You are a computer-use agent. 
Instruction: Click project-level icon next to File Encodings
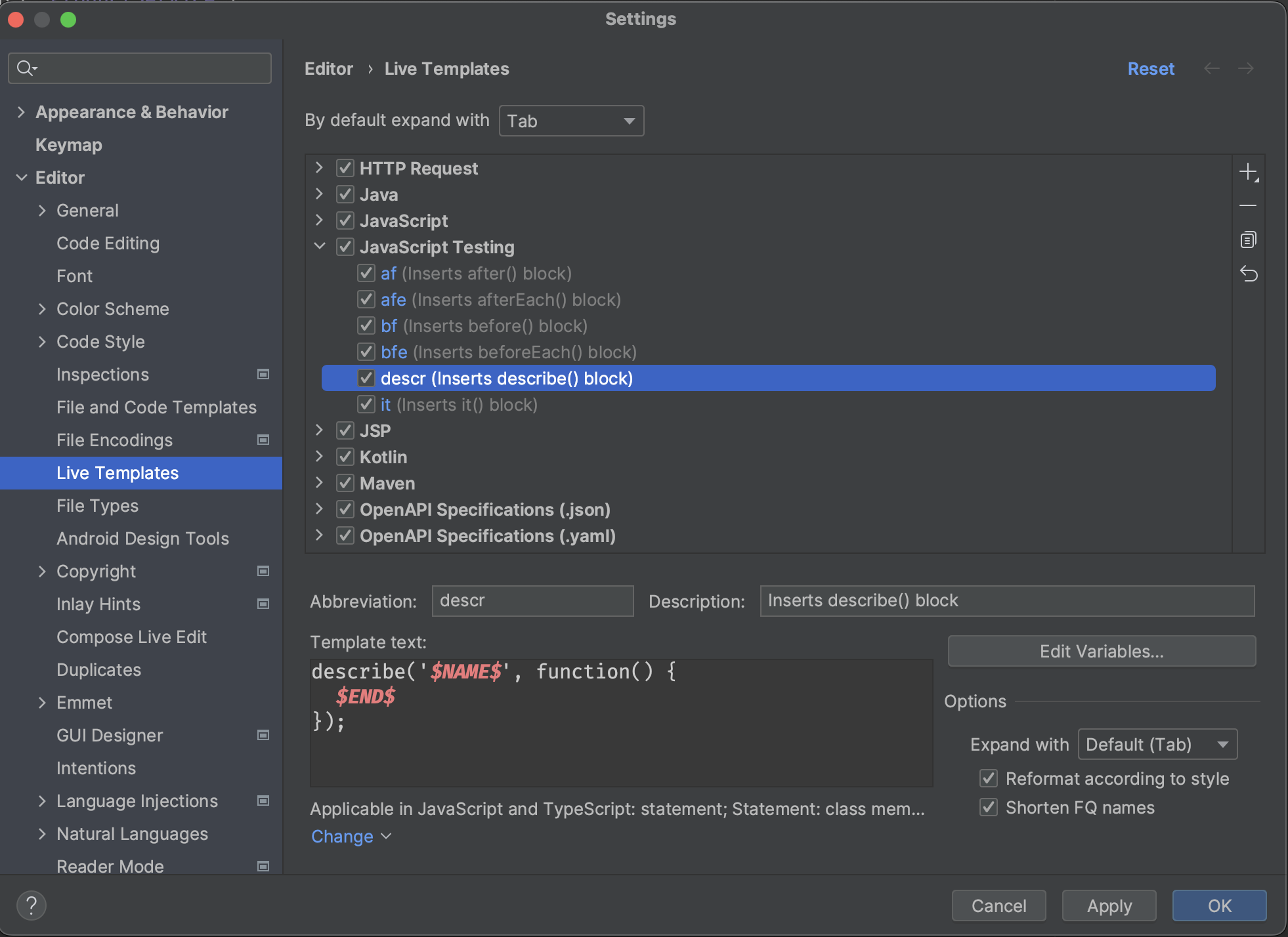point(263,440)
